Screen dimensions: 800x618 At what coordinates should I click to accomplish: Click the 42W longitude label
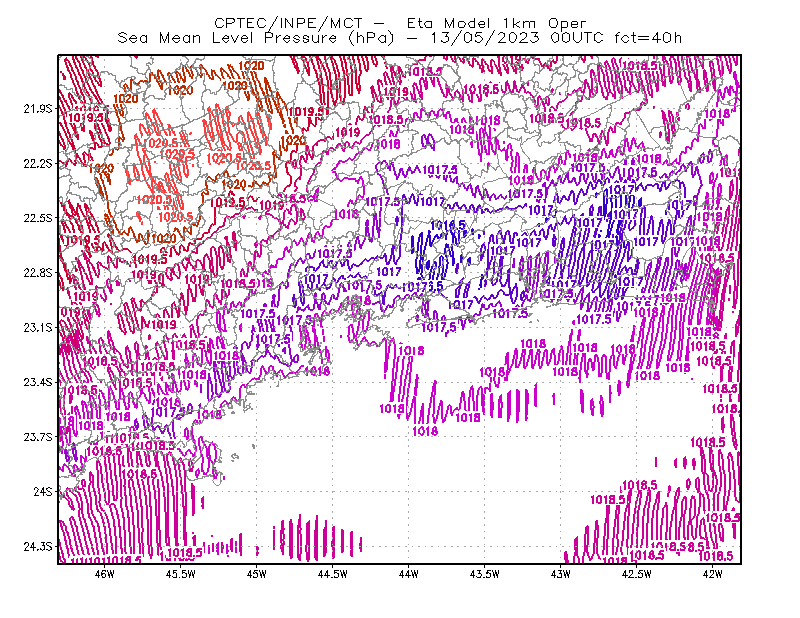tap(713, 574)
